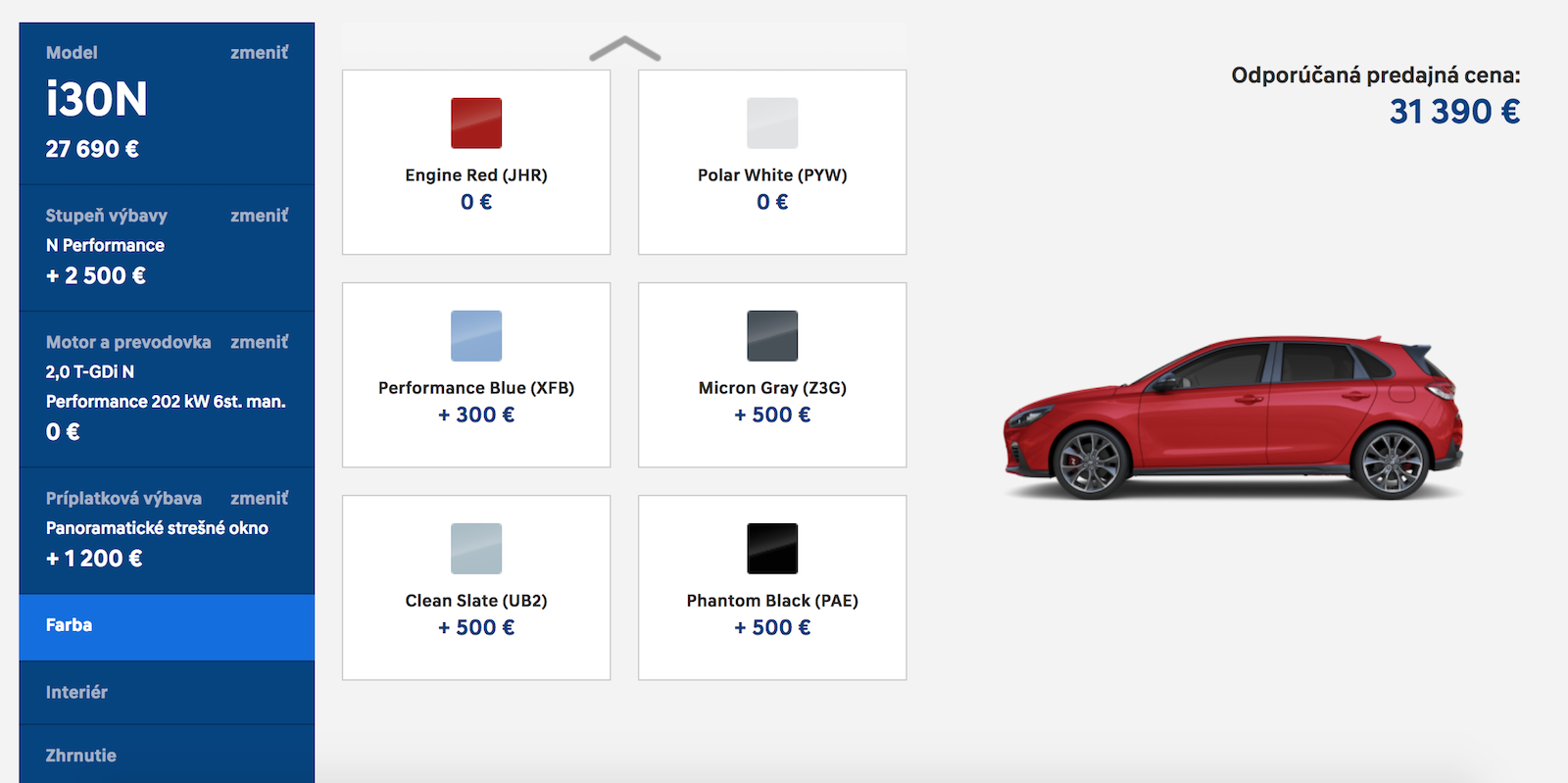Click the + 1 200 € option price
The height and width of the screenshot is (783, 1568).
click(x=94, y=559)
